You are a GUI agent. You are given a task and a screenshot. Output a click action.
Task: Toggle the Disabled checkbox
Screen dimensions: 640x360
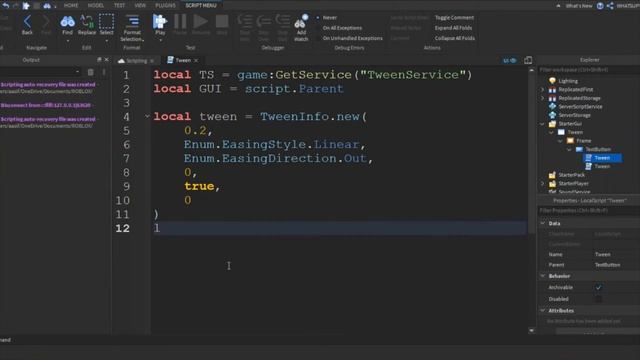coord(598,299)
